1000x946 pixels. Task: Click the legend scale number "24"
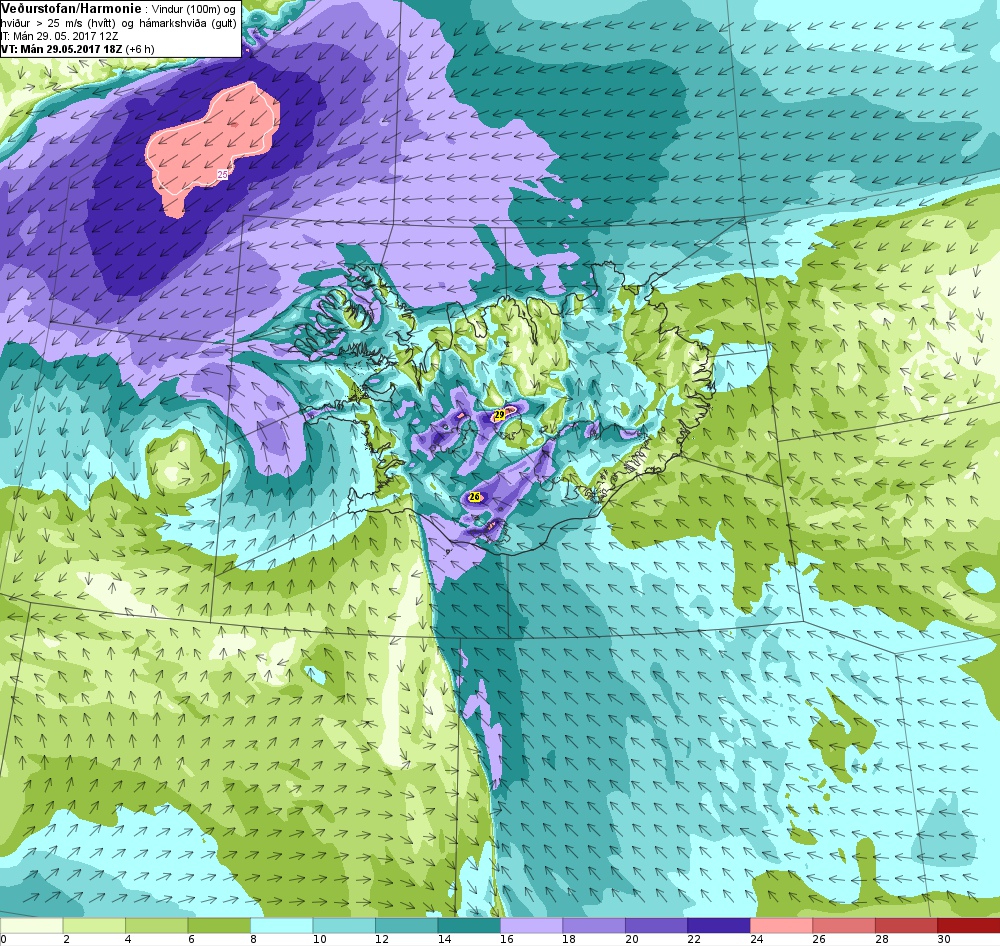756,939
